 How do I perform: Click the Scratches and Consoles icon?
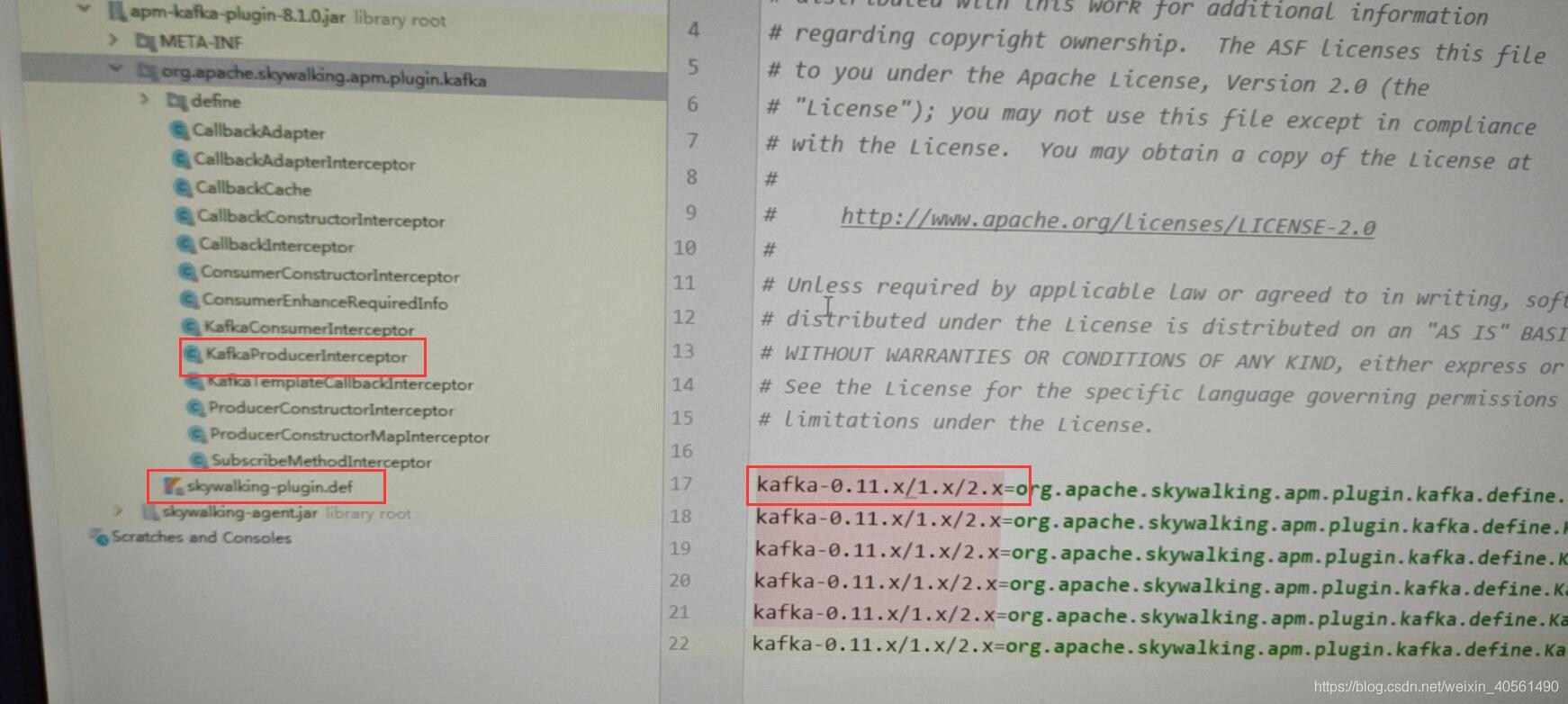[x=99, y=537]
